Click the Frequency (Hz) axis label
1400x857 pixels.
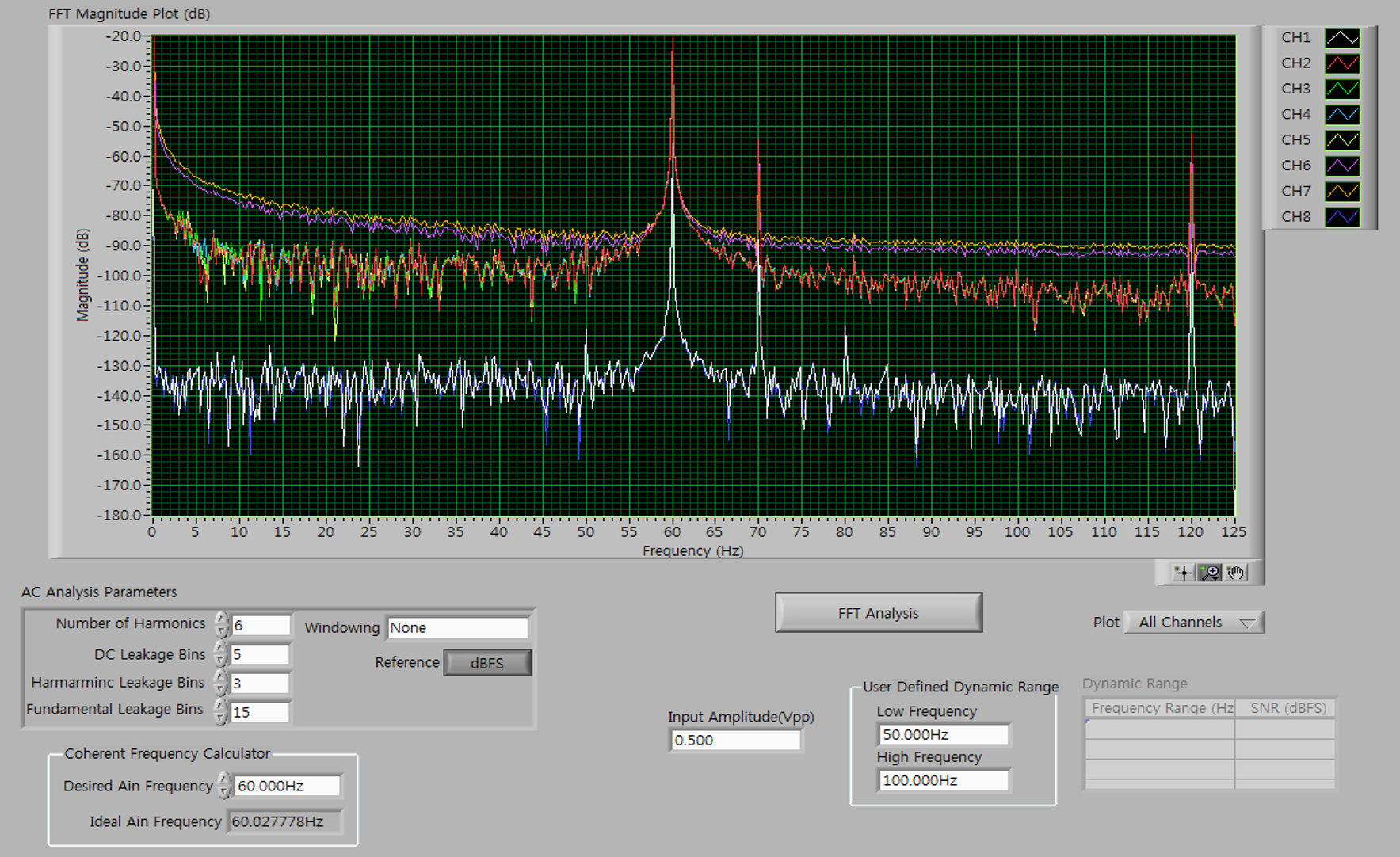(x=692, y=550)
